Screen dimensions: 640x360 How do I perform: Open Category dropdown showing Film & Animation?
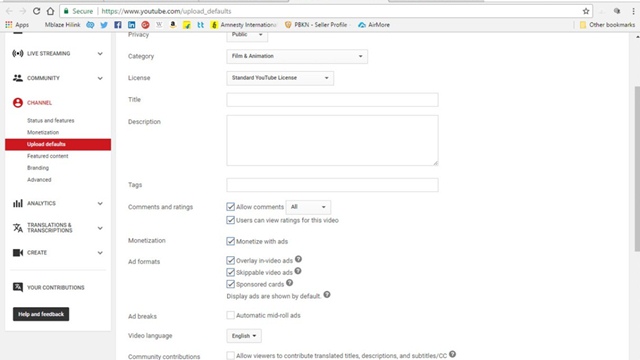(x=297, y=56)
